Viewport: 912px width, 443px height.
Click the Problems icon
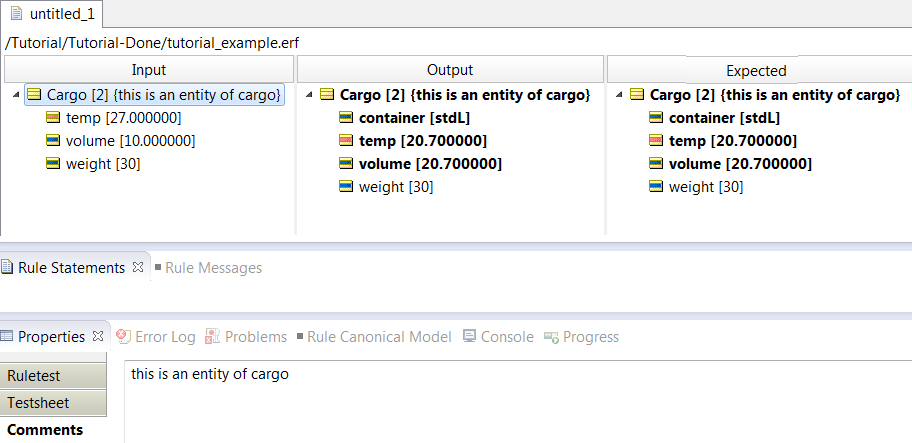point(212,337)
